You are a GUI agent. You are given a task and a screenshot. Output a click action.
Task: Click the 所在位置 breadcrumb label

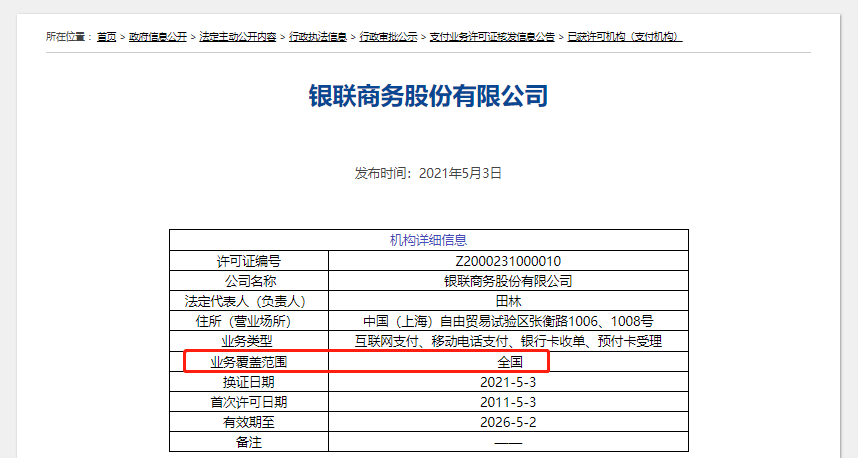[69, 37]
